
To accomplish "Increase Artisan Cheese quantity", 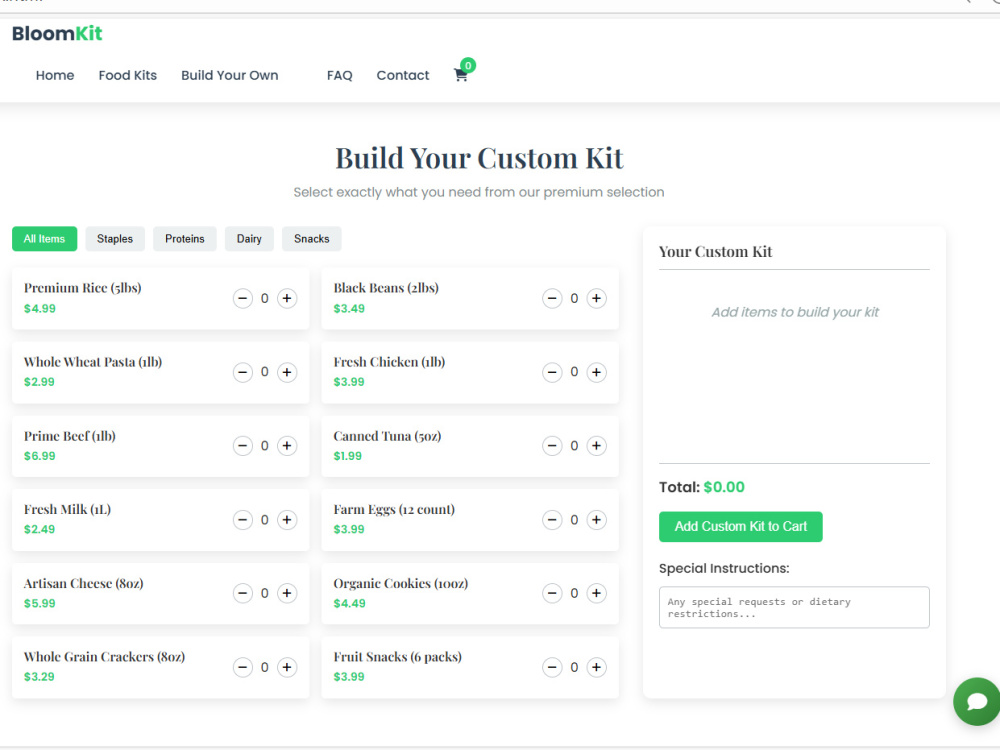I will tap(287, 593).
